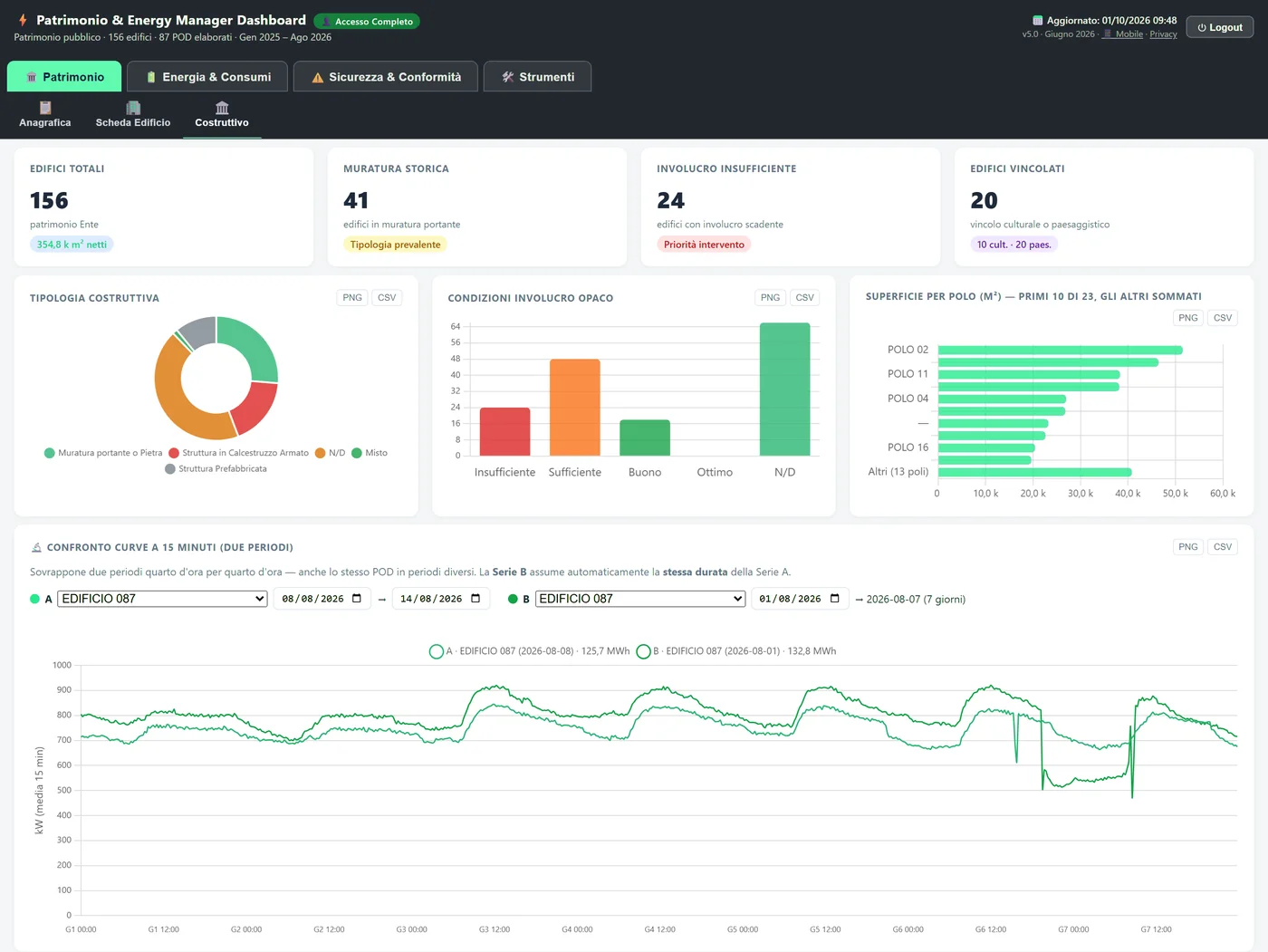Image resolution: width=1268 pixels, height=952 pixels.
Task: Click the calendar icon beside Aggiornato timestamp
Action: 1038,20
